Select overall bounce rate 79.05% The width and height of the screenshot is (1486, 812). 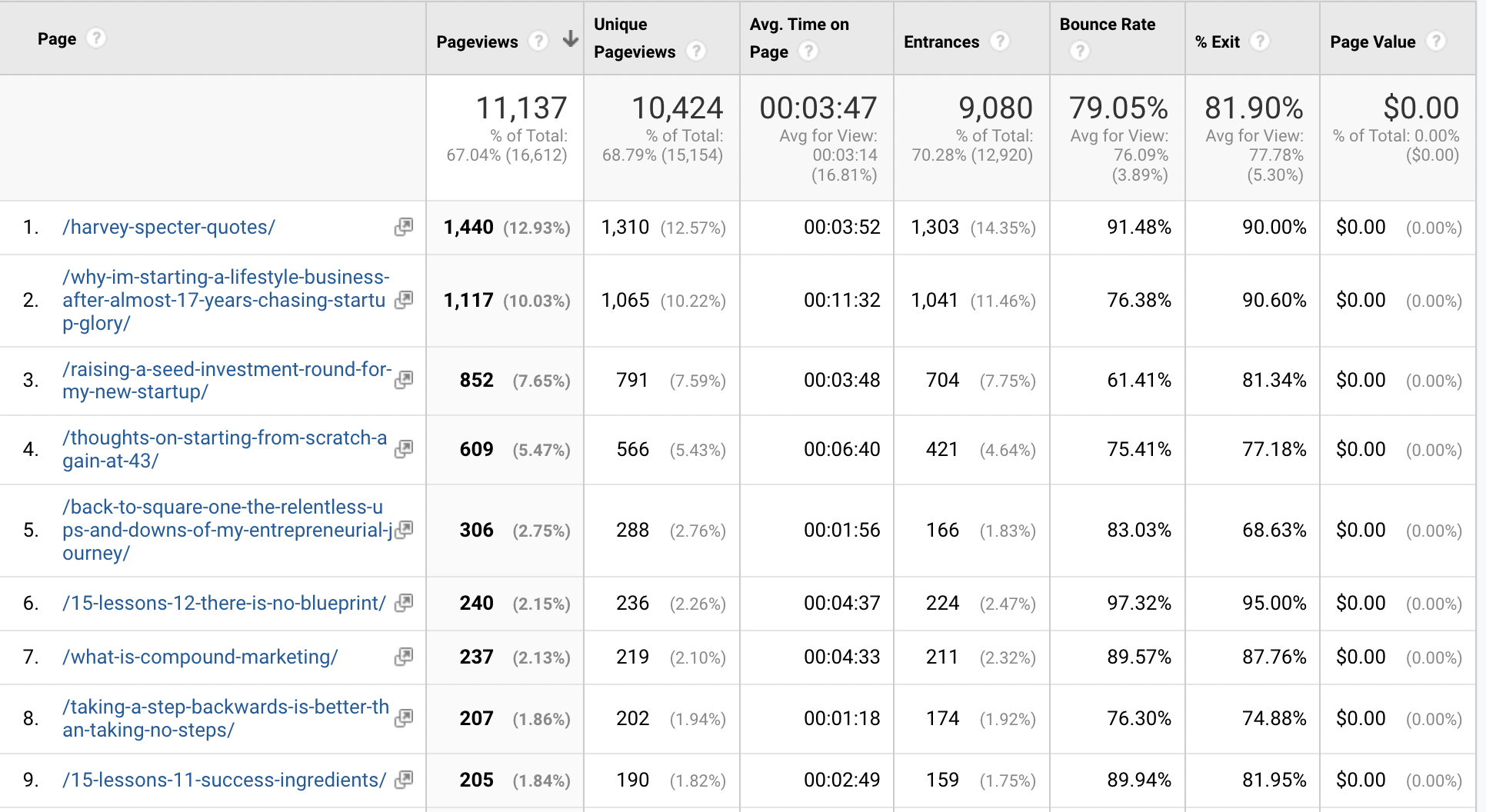pos(1119,108)
